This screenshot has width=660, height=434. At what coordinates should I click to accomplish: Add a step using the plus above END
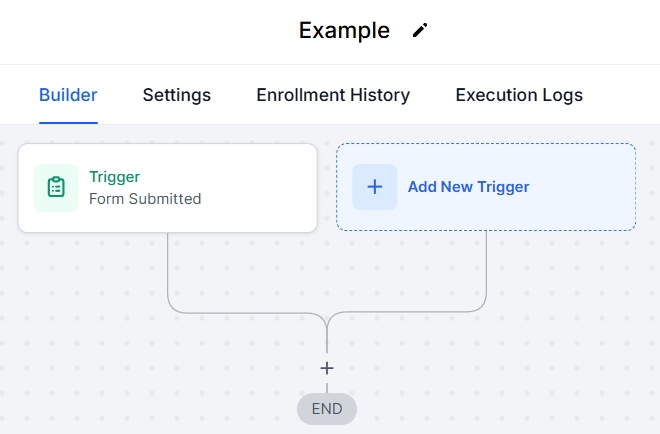327,368
